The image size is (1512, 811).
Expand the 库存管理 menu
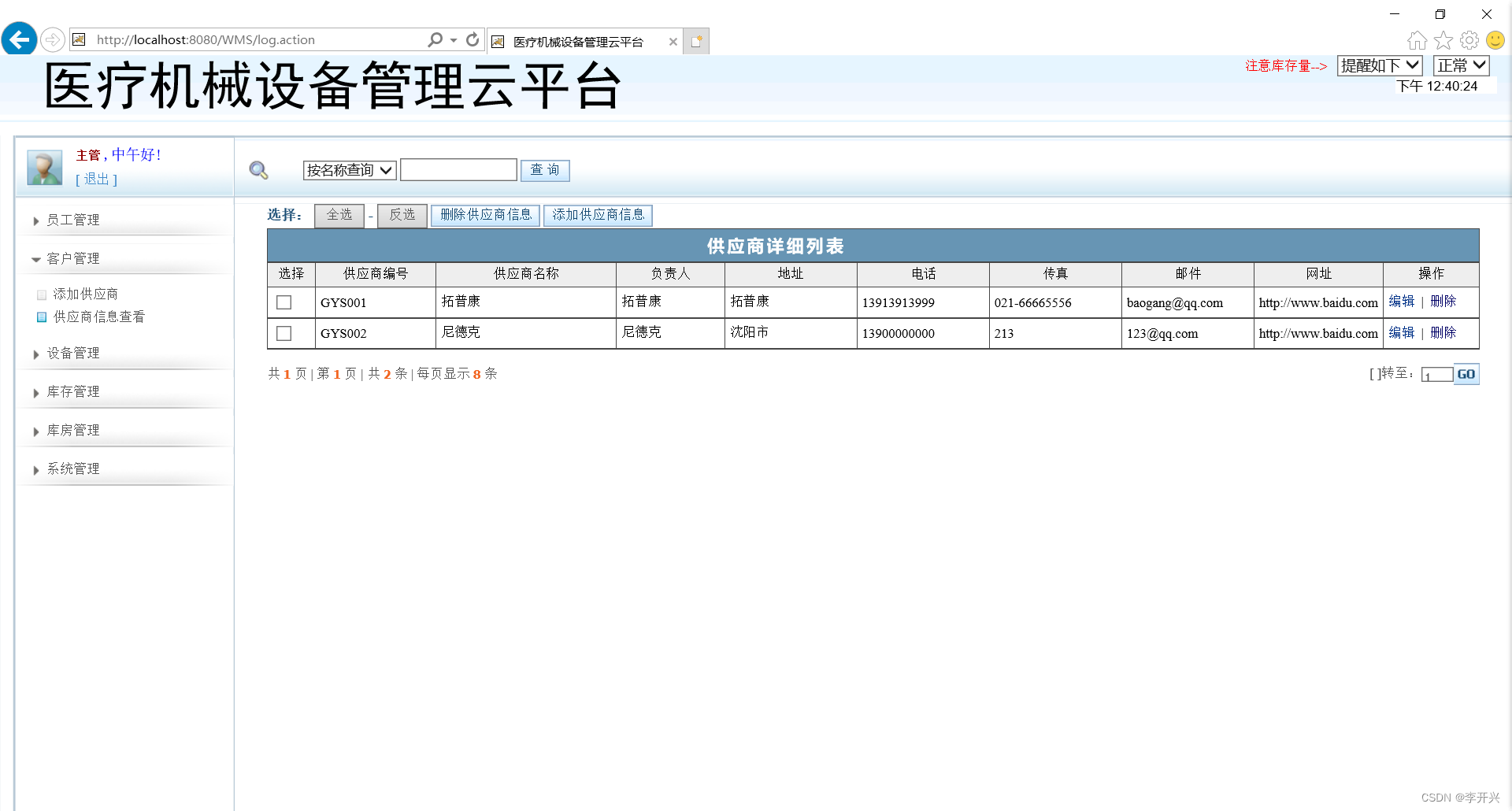tap(72, 392)
